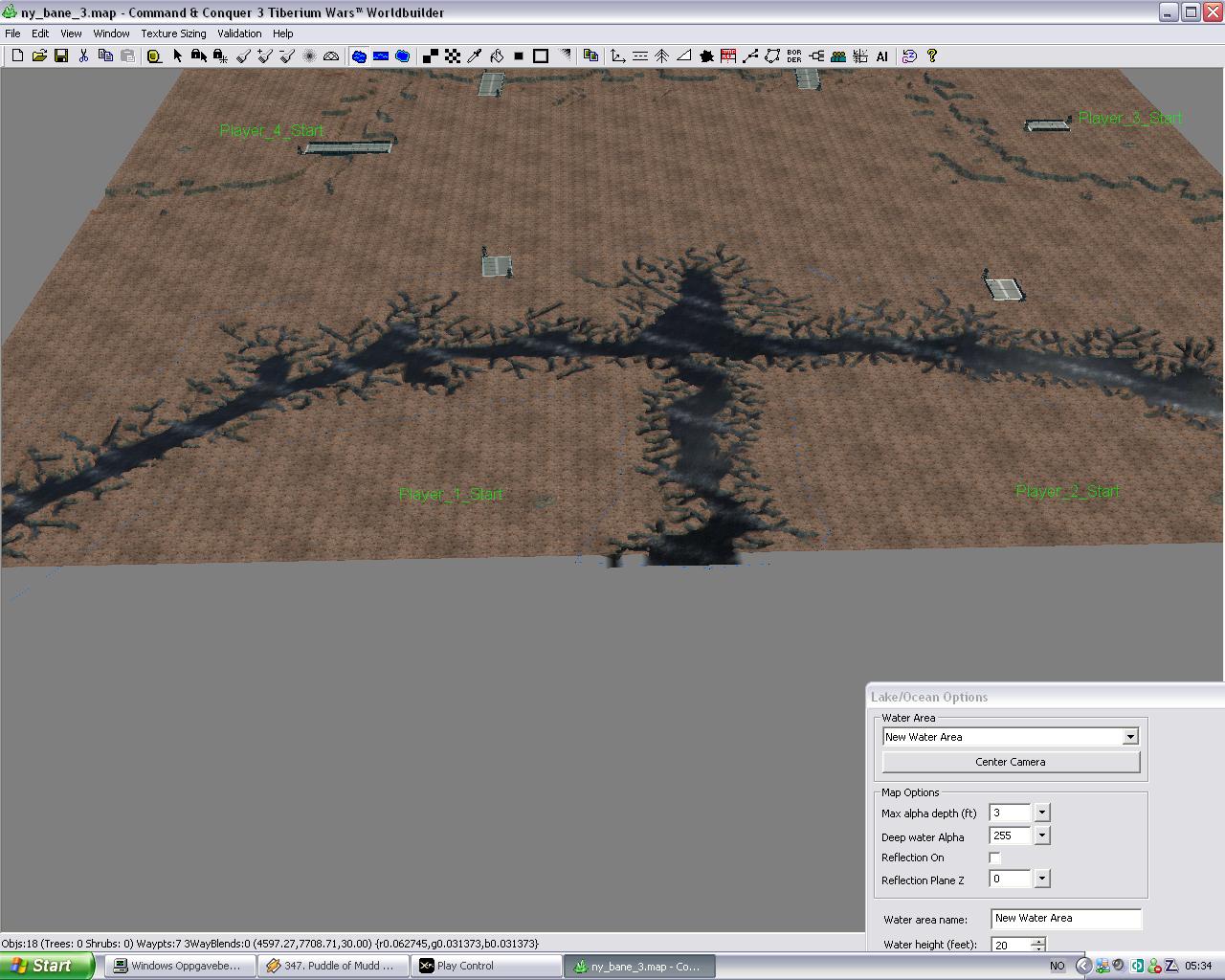
Task: Open the AI tool in toolbar
Action: [882, 56]
